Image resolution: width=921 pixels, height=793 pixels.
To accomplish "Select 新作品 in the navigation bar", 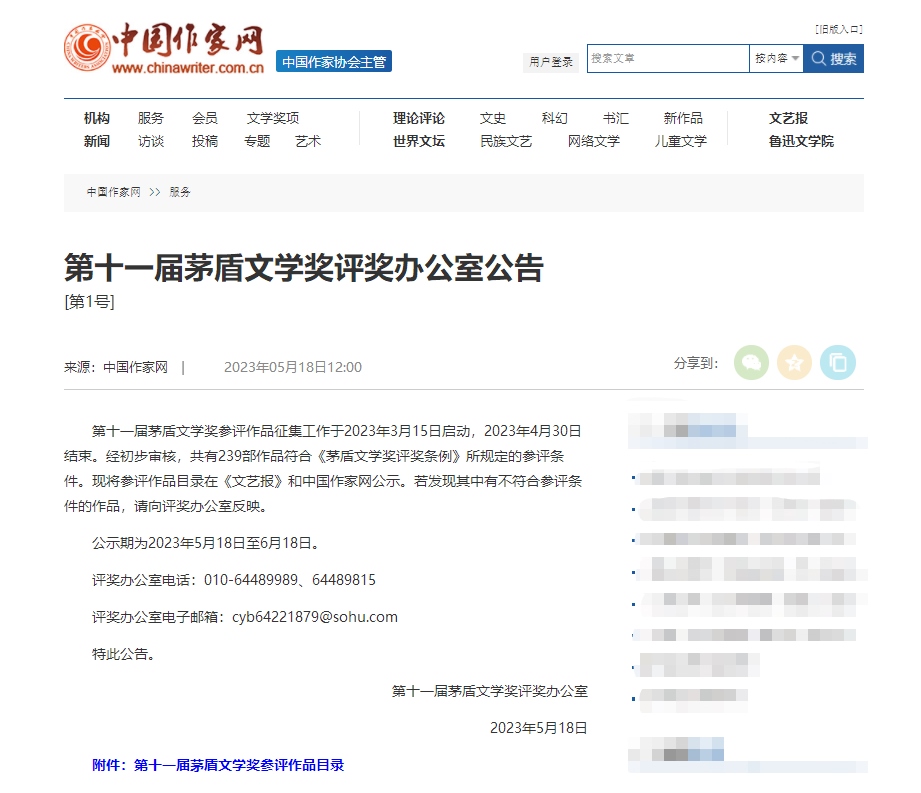I will pos(681,117).
